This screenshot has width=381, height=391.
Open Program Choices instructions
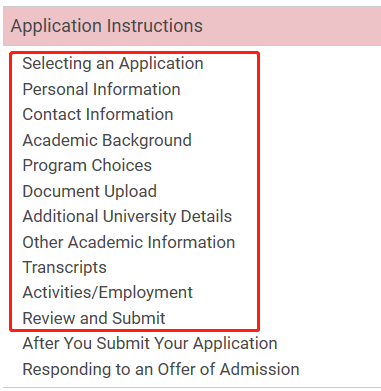pyautogui.click(x=87, y=166)
